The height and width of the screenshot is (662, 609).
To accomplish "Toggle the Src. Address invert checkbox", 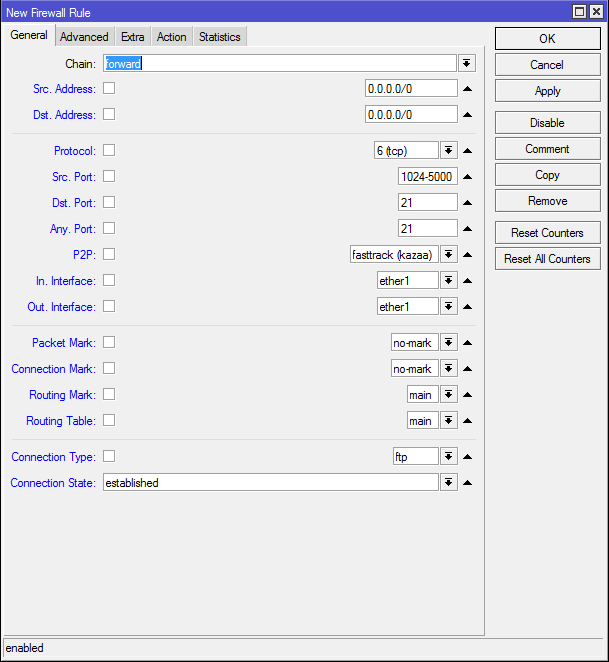I will (109, 88).
